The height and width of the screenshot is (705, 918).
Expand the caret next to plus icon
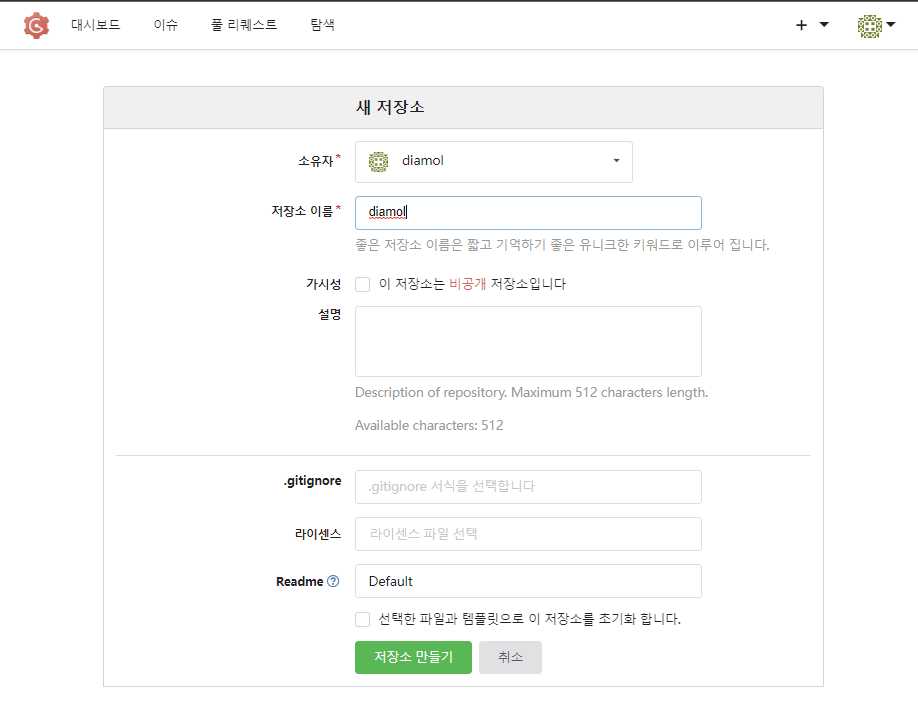tap(824, 25)
